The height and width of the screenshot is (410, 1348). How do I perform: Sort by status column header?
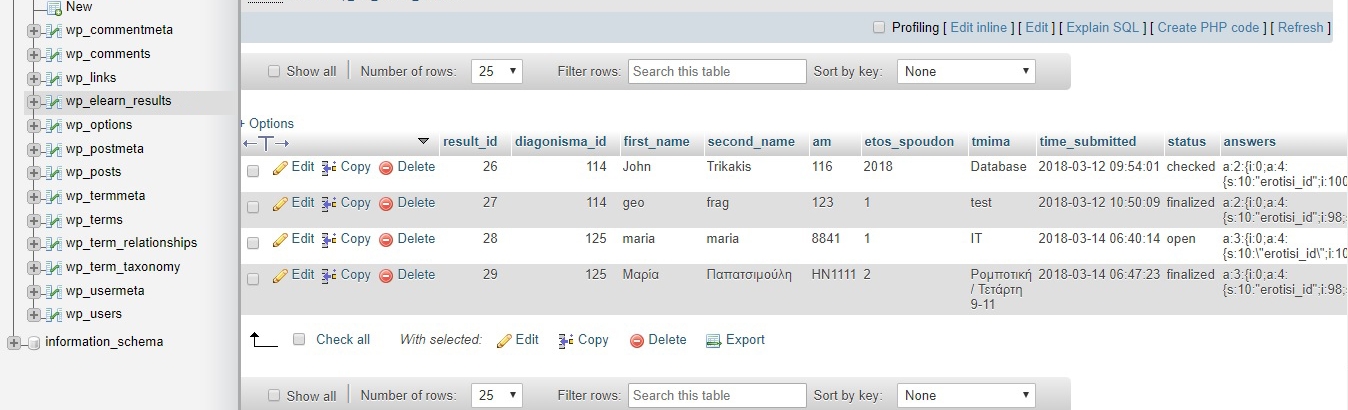[1187, 142]
